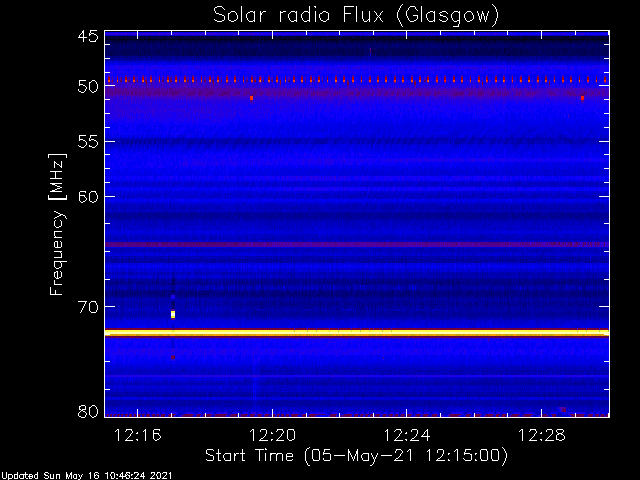Click the red dot near 12:19 under 50 MHz
Viewport: 640px width, 480px height.
pyautogui.click(x=251, y=98)
